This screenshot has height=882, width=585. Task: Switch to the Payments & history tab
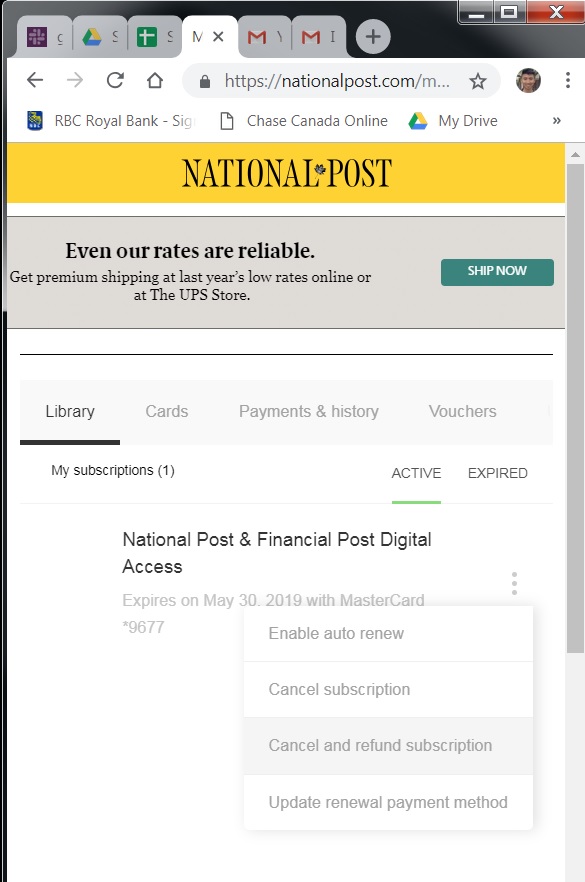(309, 411)
